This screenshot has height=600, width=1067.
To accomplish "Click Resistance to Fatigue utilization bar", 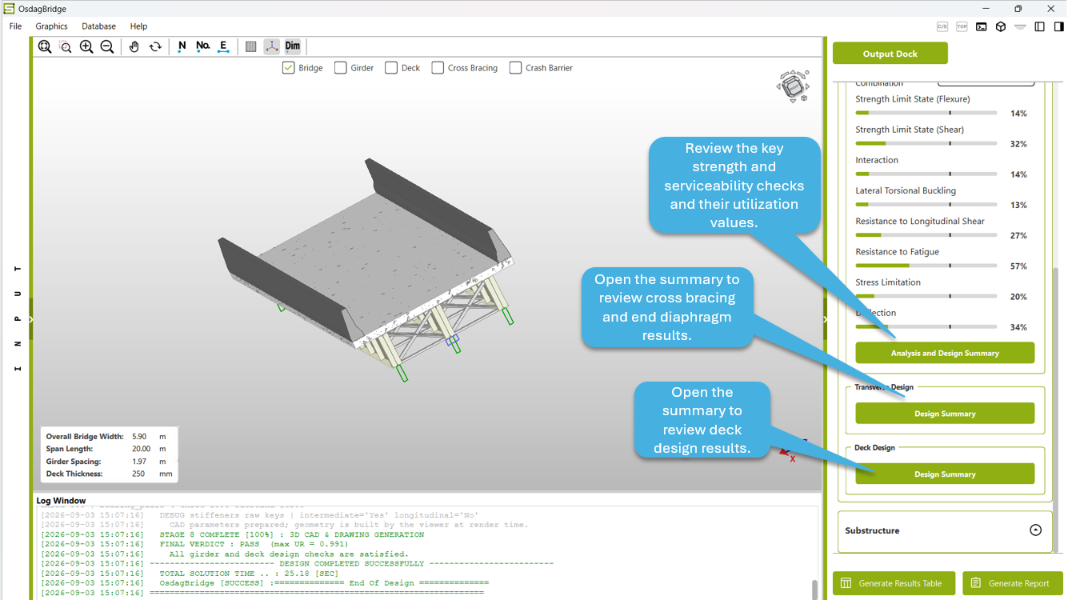I will tap(926, 265).
